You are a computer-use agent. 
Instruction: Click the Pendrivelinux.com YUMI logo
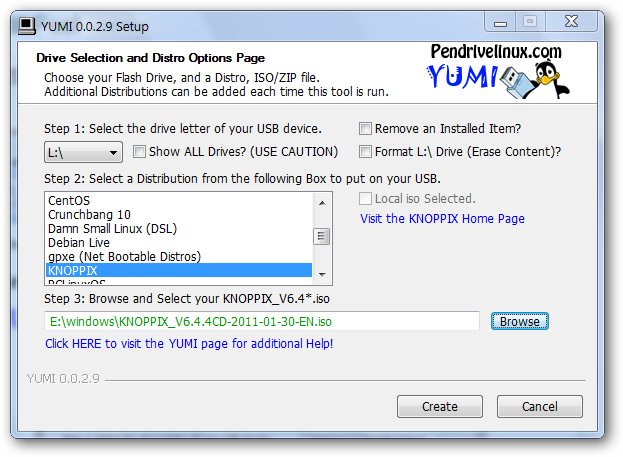[499, 71]
